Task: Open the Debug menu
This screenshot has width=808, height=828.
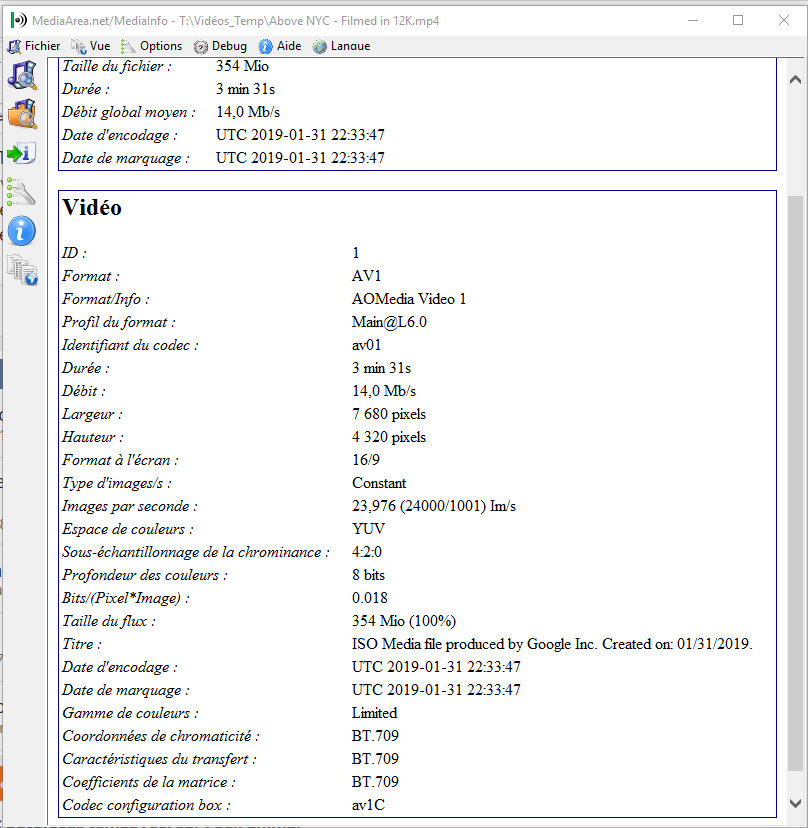Action: (x=220, y=46)
